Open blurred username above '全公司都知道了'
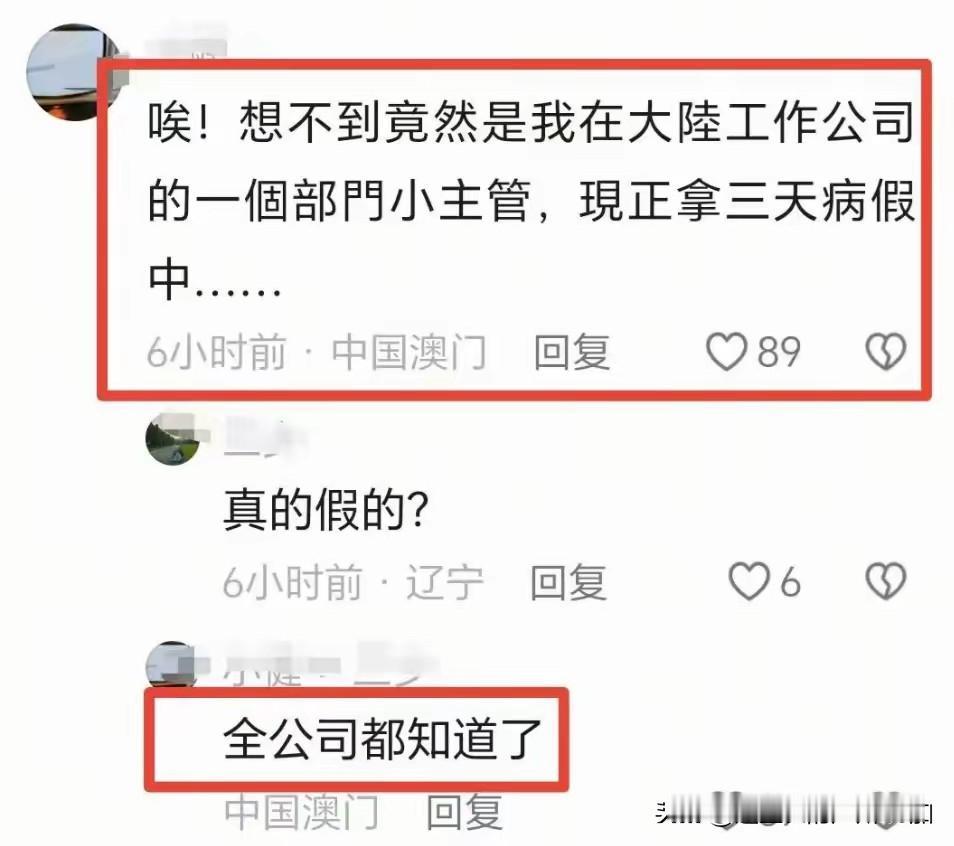This screenshot has height=846, width=954. click(x=329, y=665)
